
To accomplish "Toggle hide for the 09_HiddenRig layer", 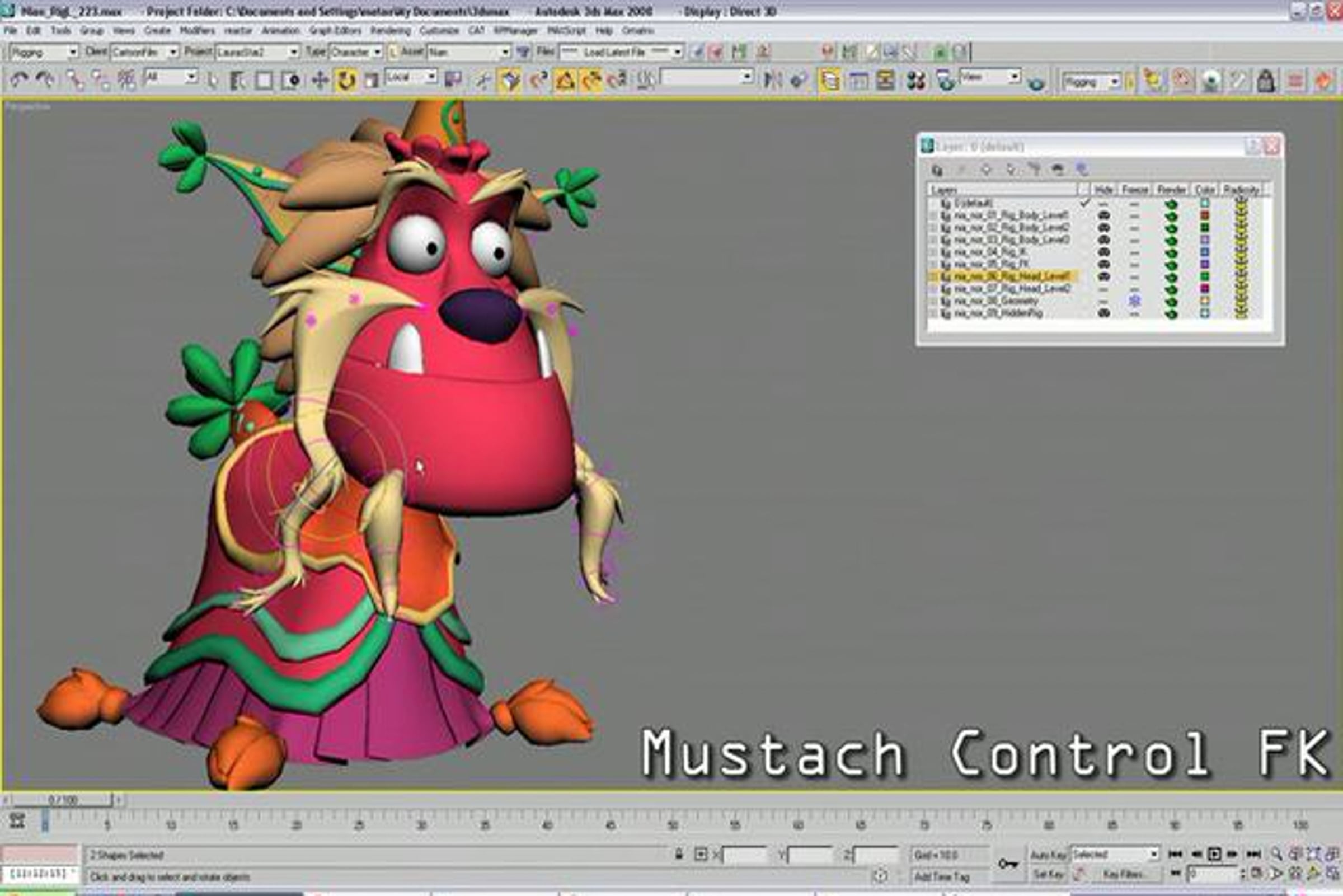I will 1103,313.
